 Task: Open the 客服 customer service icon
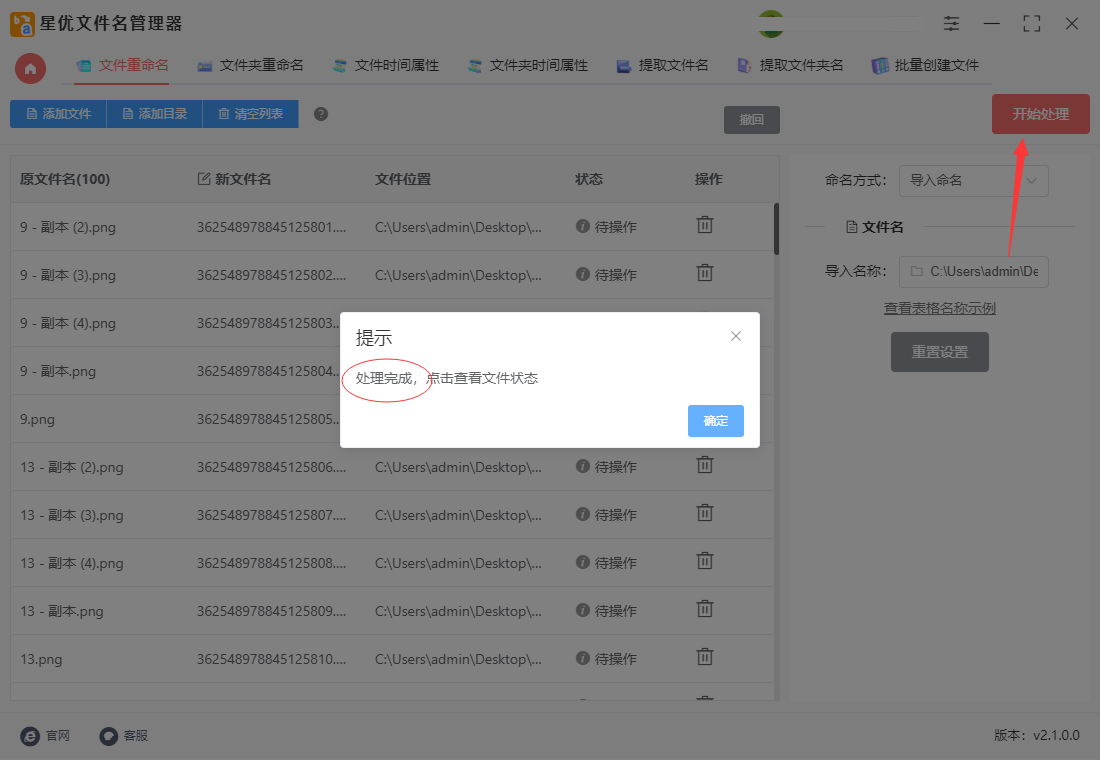(108, 735)
